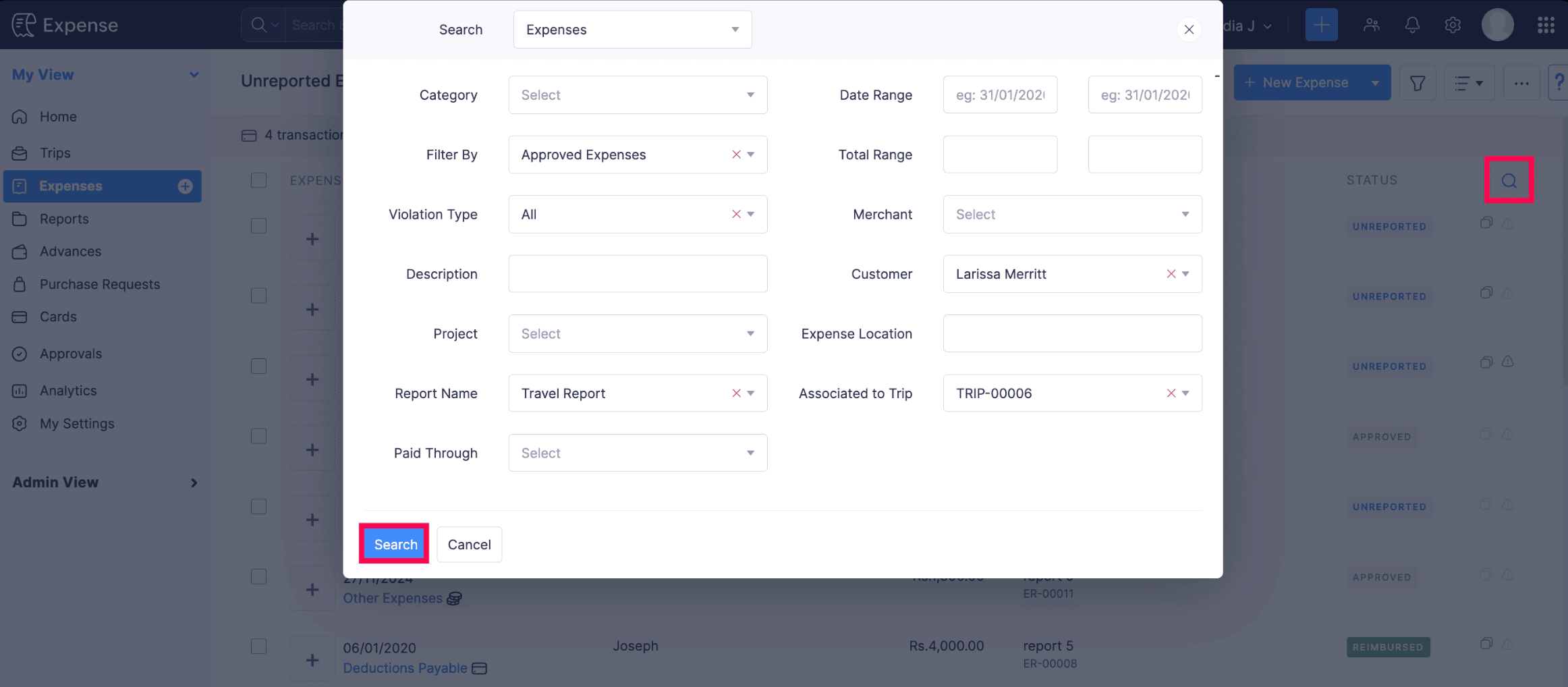
Task: Open the settings gear icon
Action: (x=1453, y=26)
